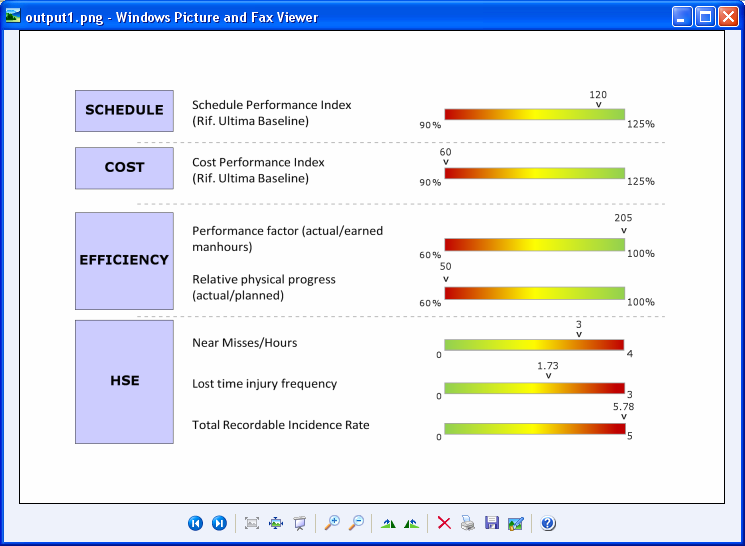This screenshot has height=546, width=745.
Task: Fit image to window with Best Fit
Action: pos(252,523)
